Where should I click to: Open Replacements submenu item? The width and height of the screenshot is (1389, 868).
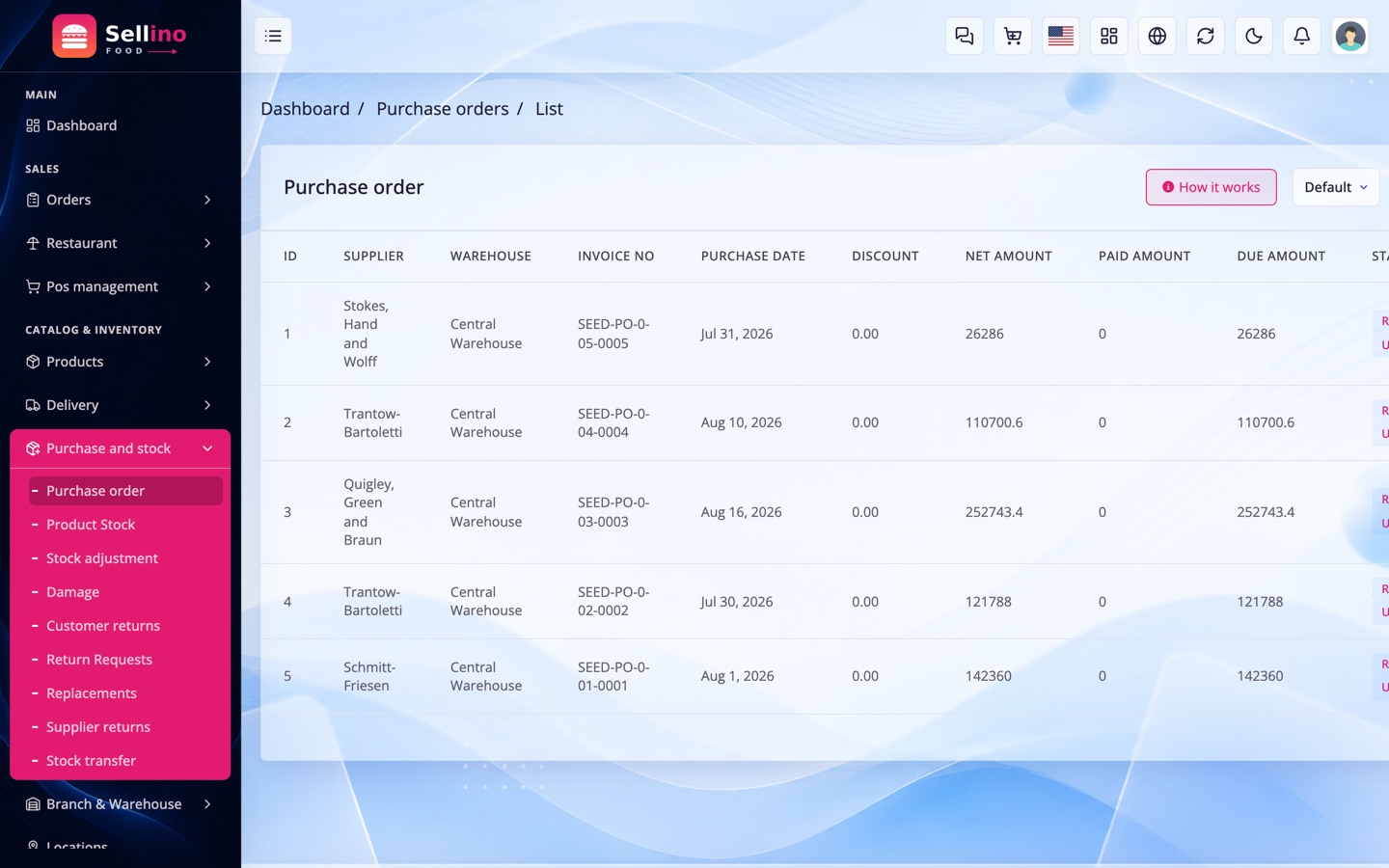[x=125, y=693]
